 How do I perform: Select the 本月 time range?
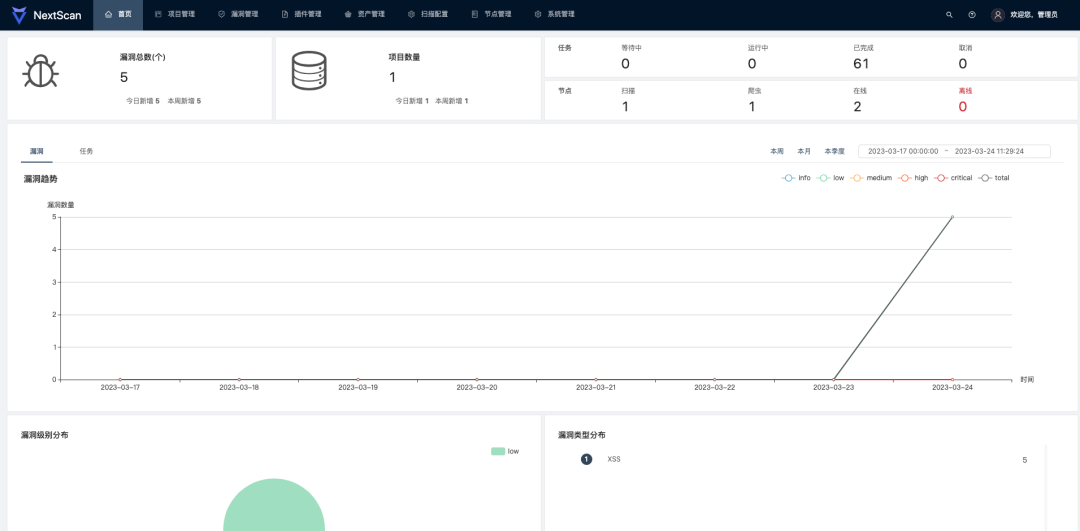click(x=804, y=151)
